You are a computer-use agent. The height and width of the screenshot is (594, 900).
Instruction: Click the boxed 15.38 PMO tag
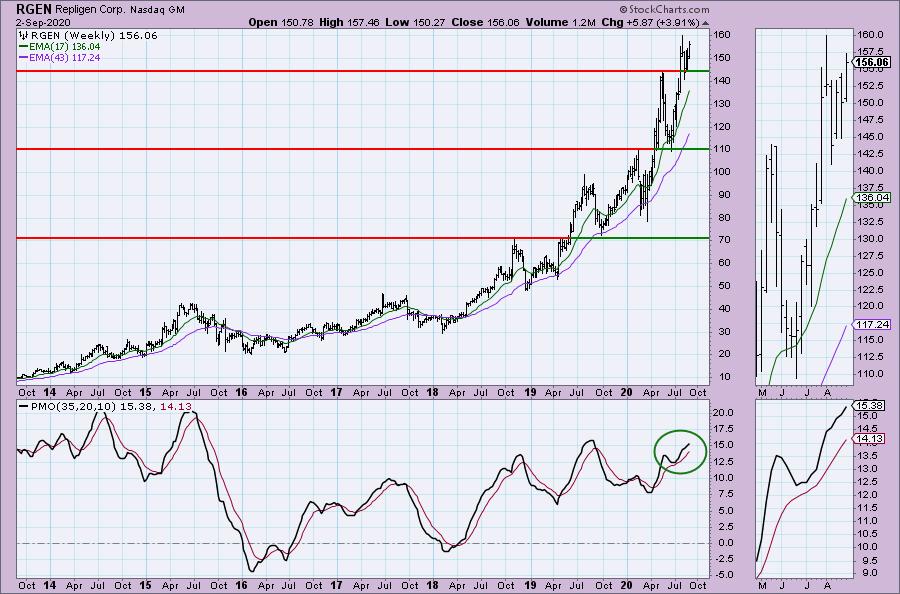pyautogui.click(x=870, y=405)
